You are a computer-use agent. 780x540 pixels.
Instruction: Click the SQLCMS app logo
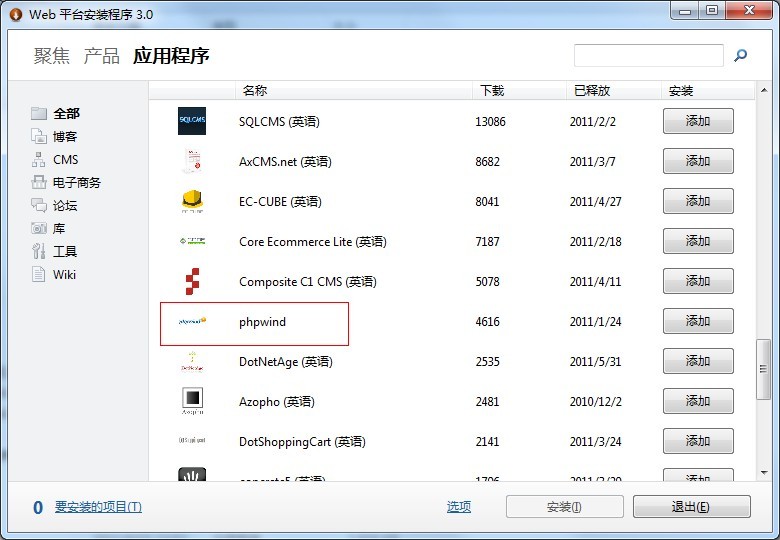point(192,121)
